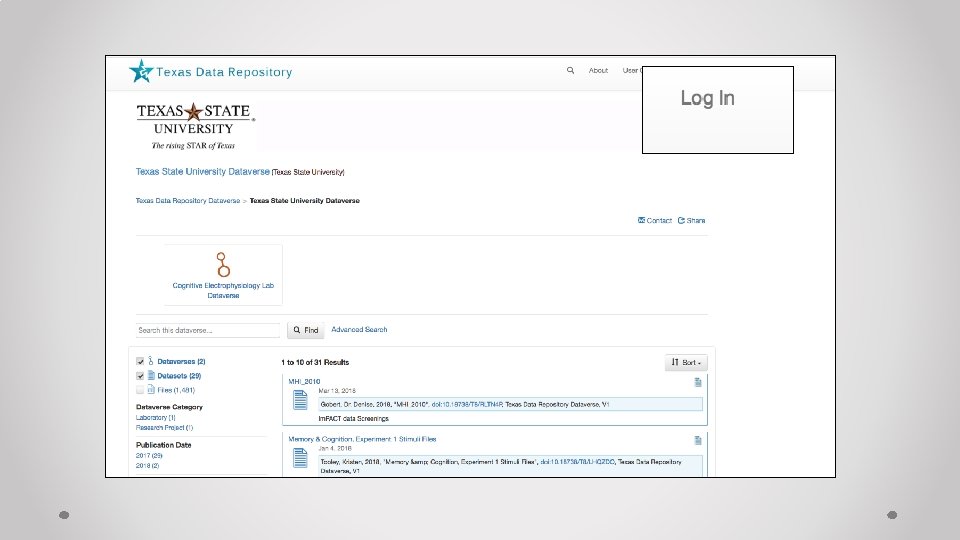Click the Texas State University logo image
Image resolution: width=960 pixels, height=540 pixels.
tap(195, 126)
